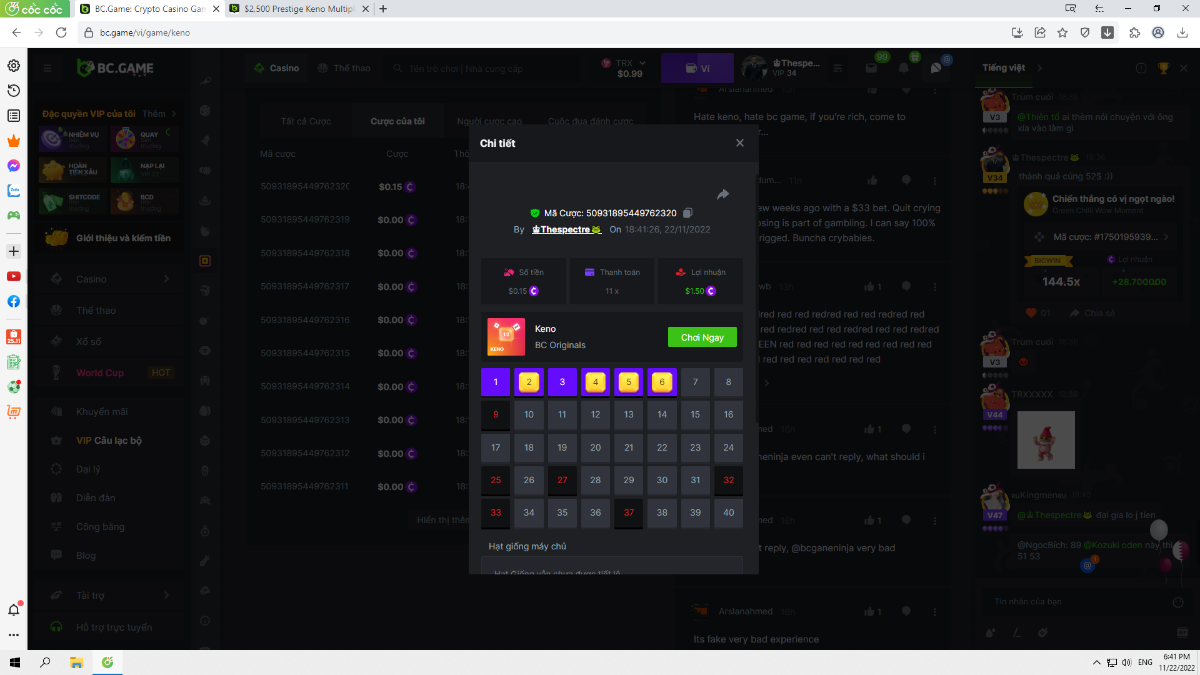Screen dimensions: 1200x675
Task: Open browser sidebar settings gear
Action: [x=14, y=66]
